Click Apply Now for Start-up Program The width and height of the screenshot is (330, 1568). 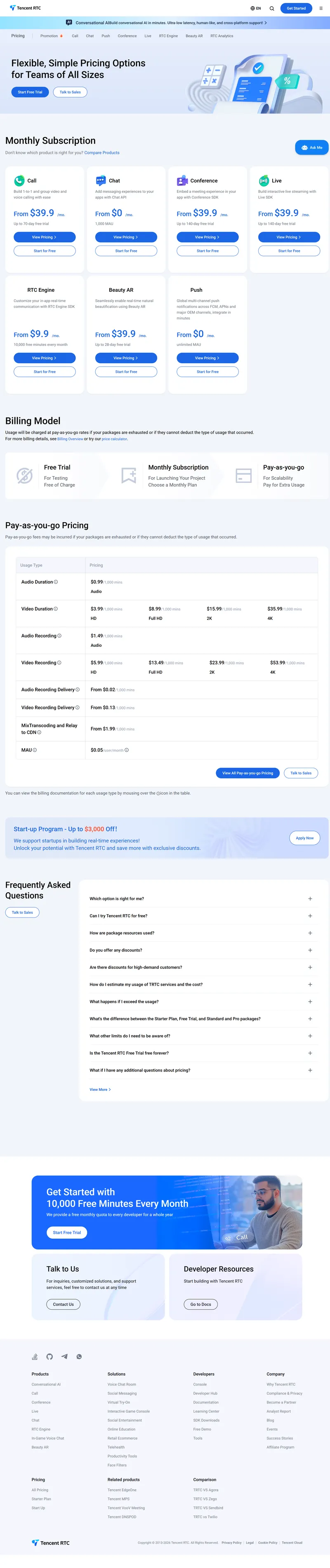pyautogui.click(x=304, y=838)
